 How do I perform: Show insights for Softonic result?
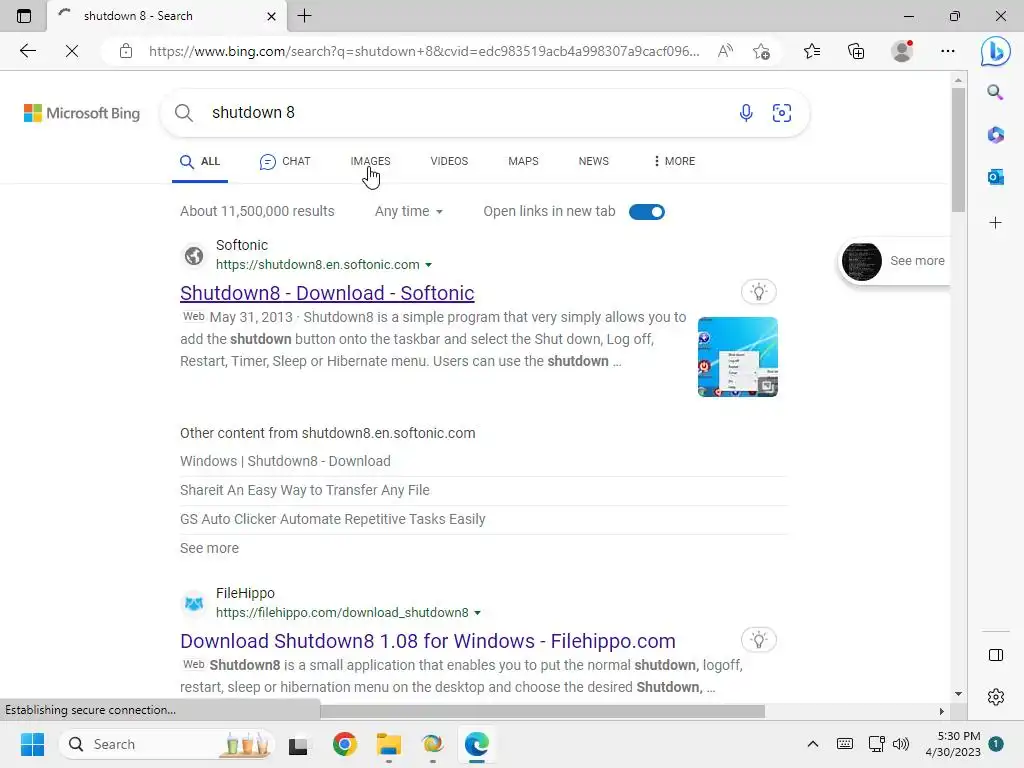(x=758, y=291)
